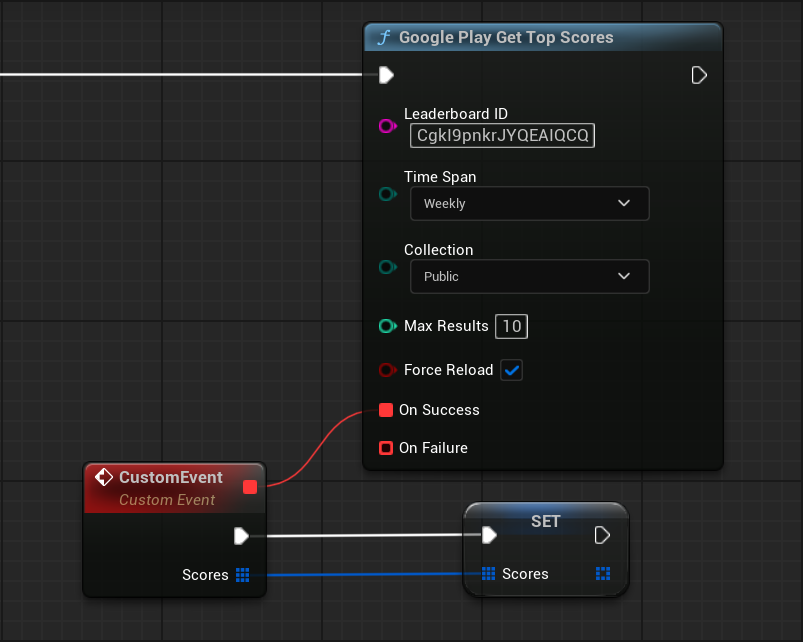Click the Scores output array pin on SET
This screenshot has height=642, width=803.
click(x=603, y=573)
